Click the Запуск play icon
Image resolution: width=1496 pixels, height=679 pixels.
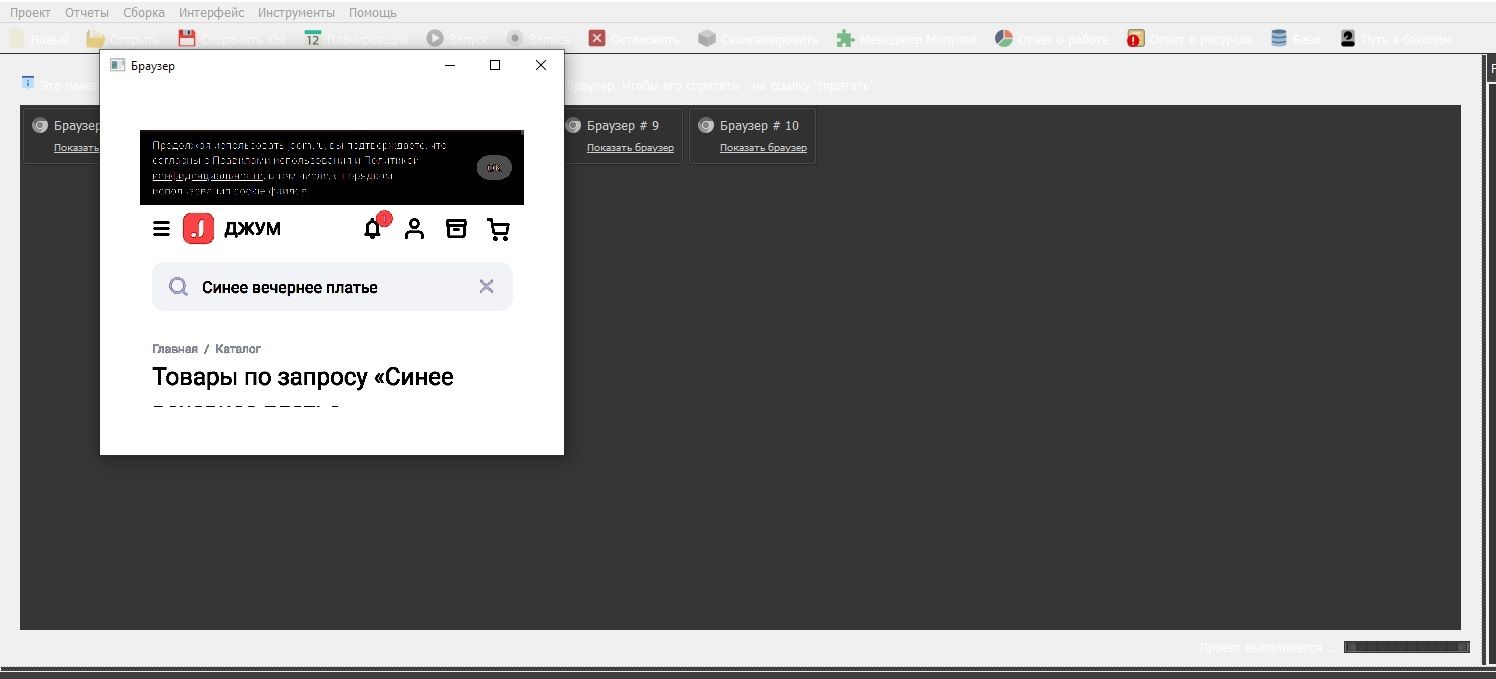coord(435,37)
